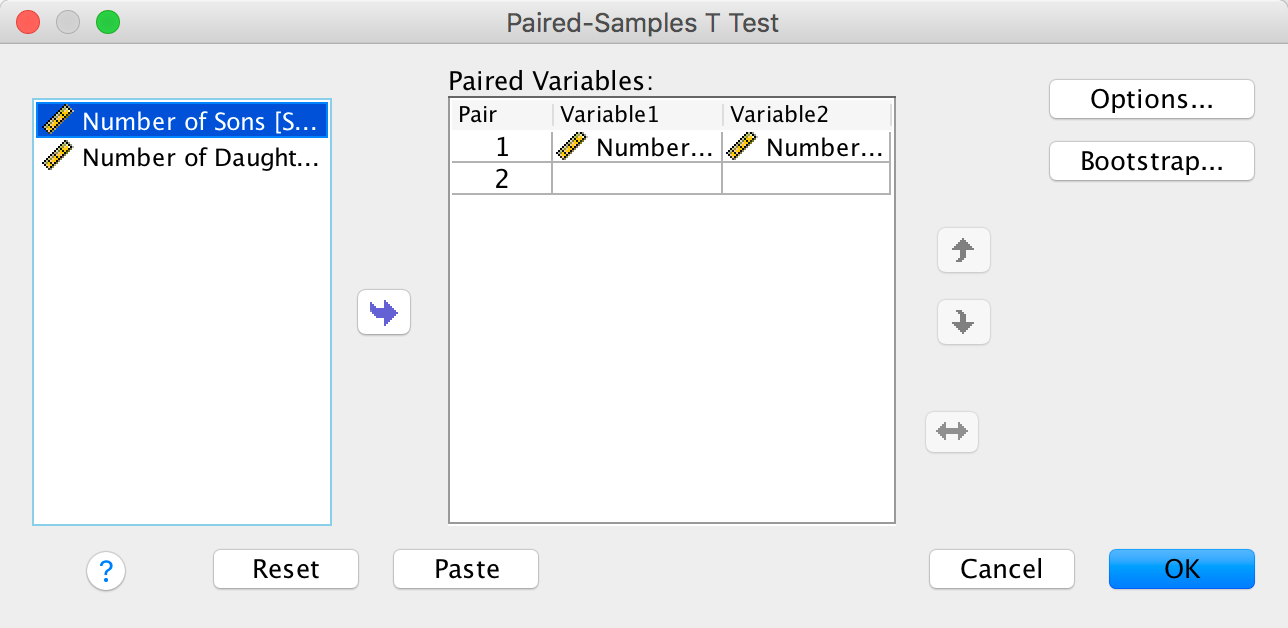1288x628 pixels.
Task: Click the Paste syntax button
Action: [x=466, y=569]
